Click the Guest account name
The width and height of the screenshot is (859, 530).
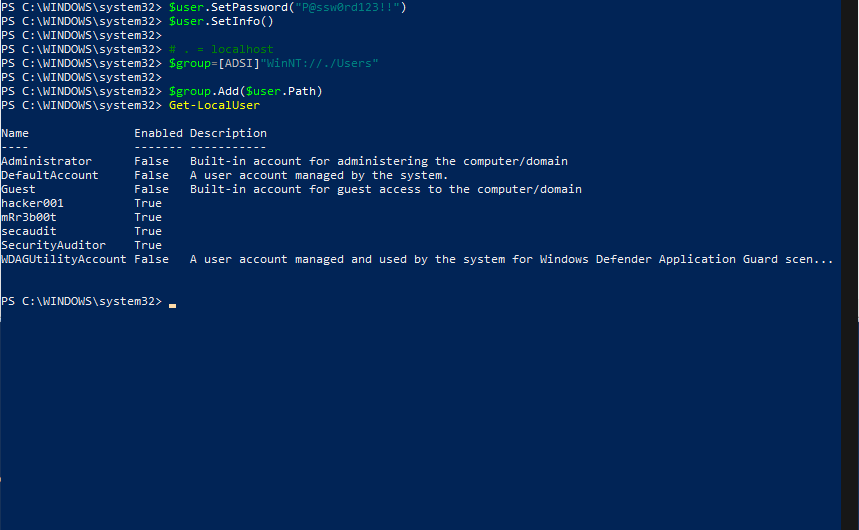18,189
